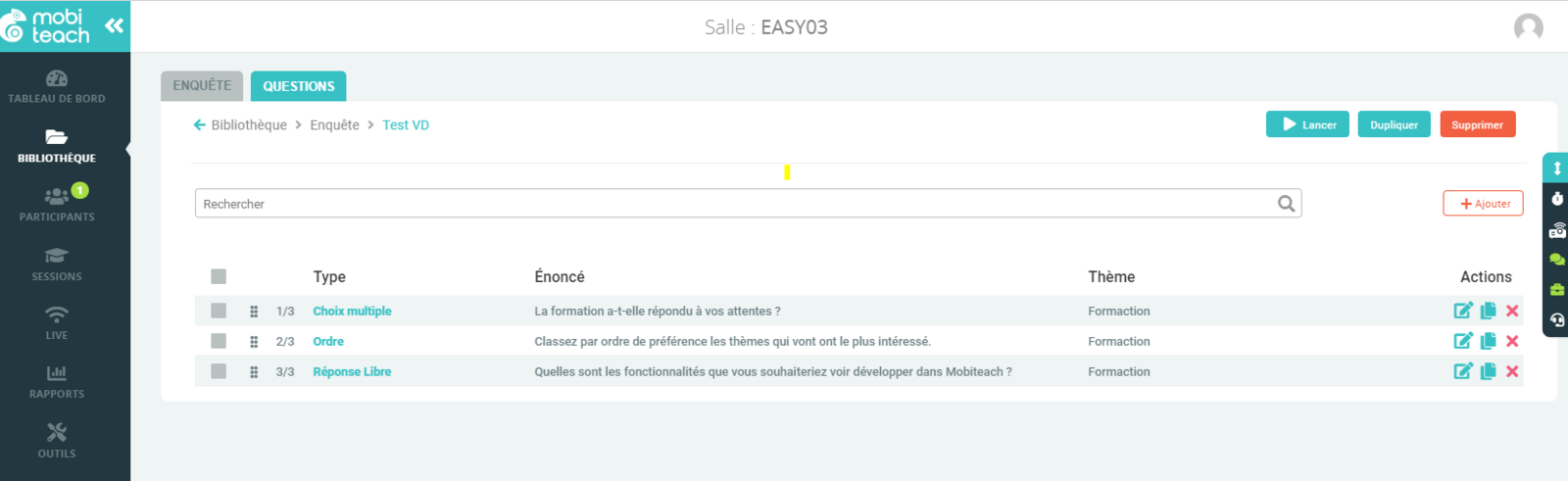Collapse the sidebar with the double chevron

115,25
